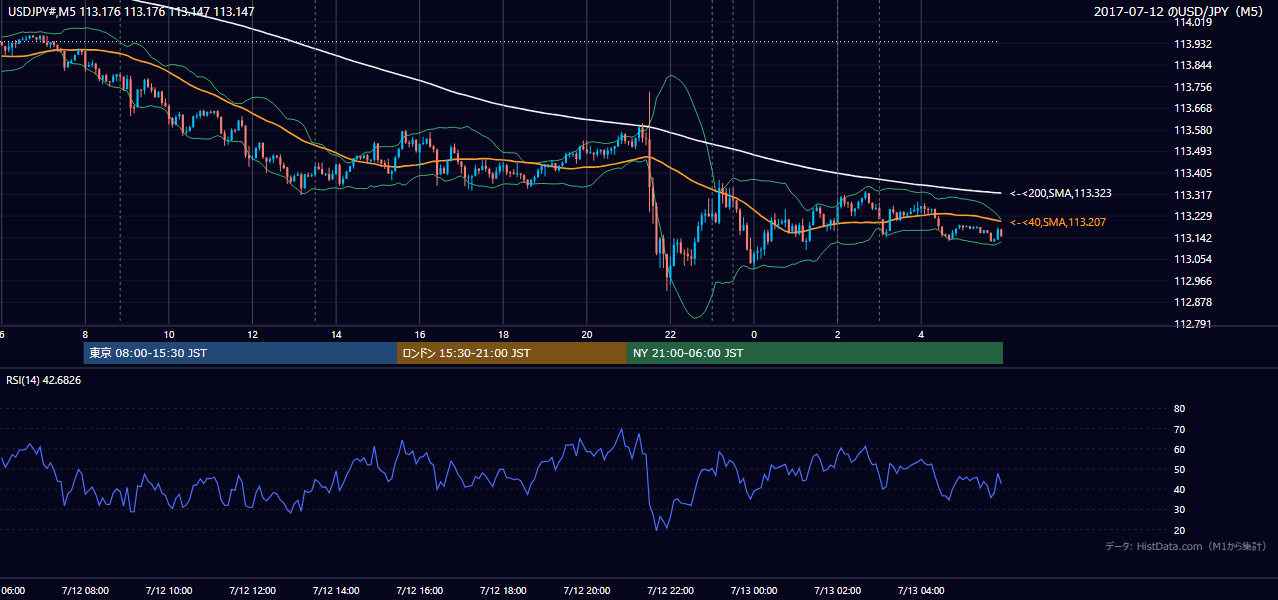Click the RSI 50 level label

coord(1179,469)
